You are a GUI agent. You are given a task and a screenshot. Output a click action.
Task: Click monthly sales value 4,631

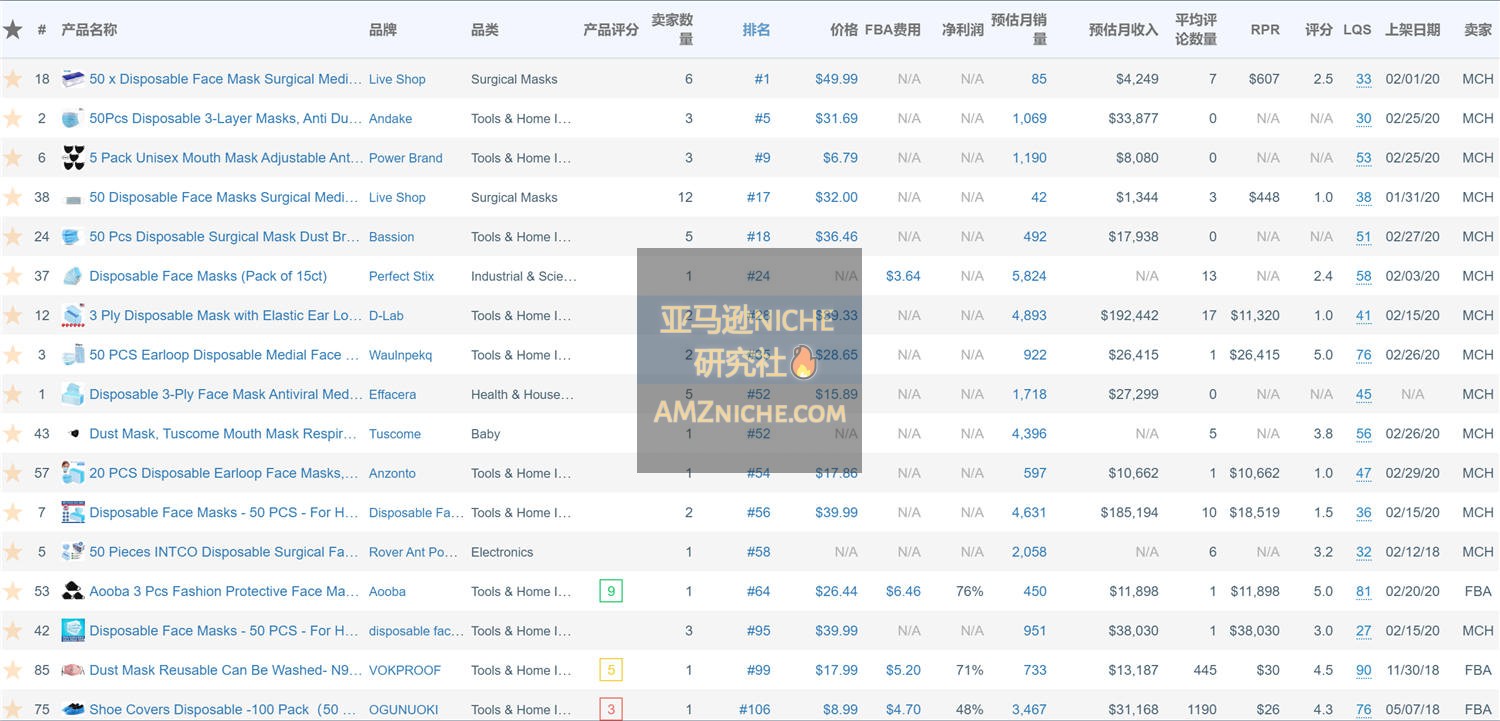coord(1029,512)
